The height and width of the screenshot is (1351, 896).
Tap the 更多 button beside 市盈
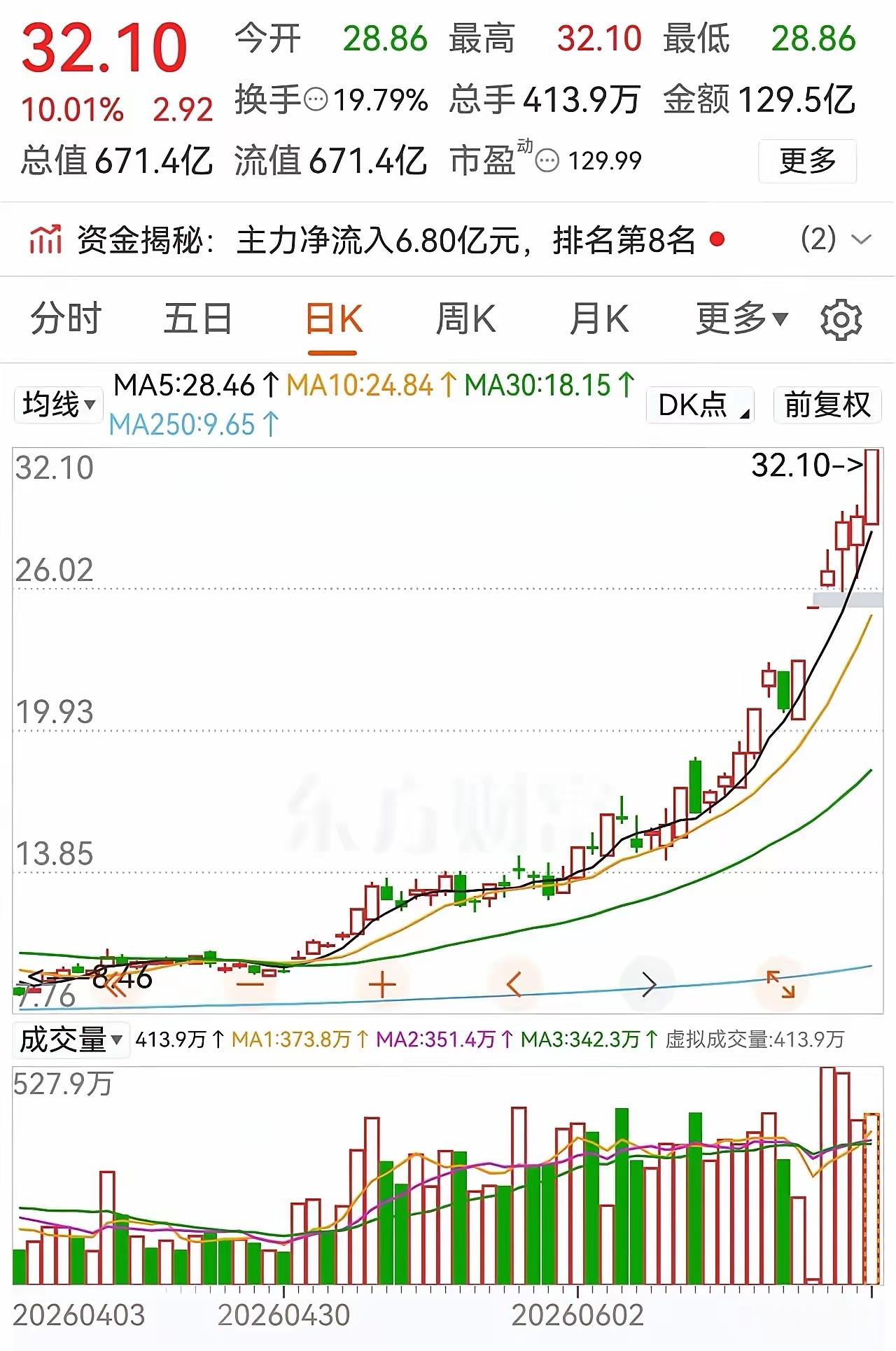tap(807, 161)
